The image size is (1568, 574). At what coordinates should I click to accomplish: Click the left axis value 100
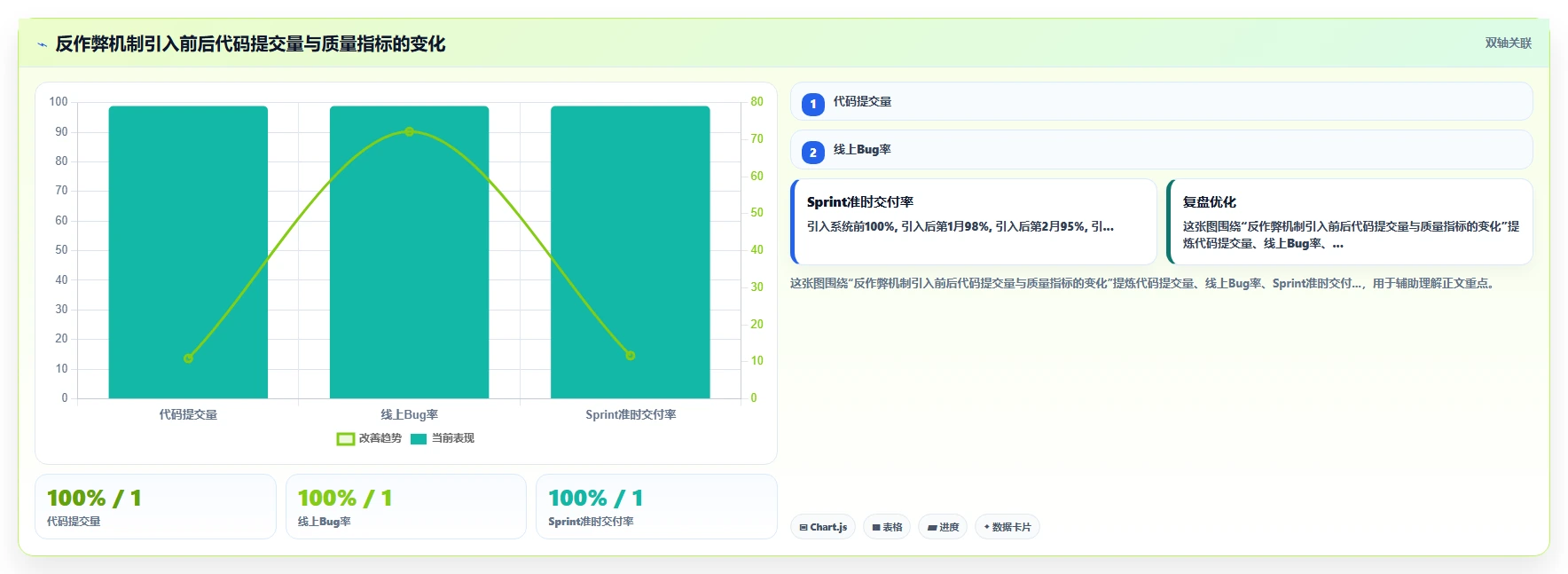(x=59, y=102)
